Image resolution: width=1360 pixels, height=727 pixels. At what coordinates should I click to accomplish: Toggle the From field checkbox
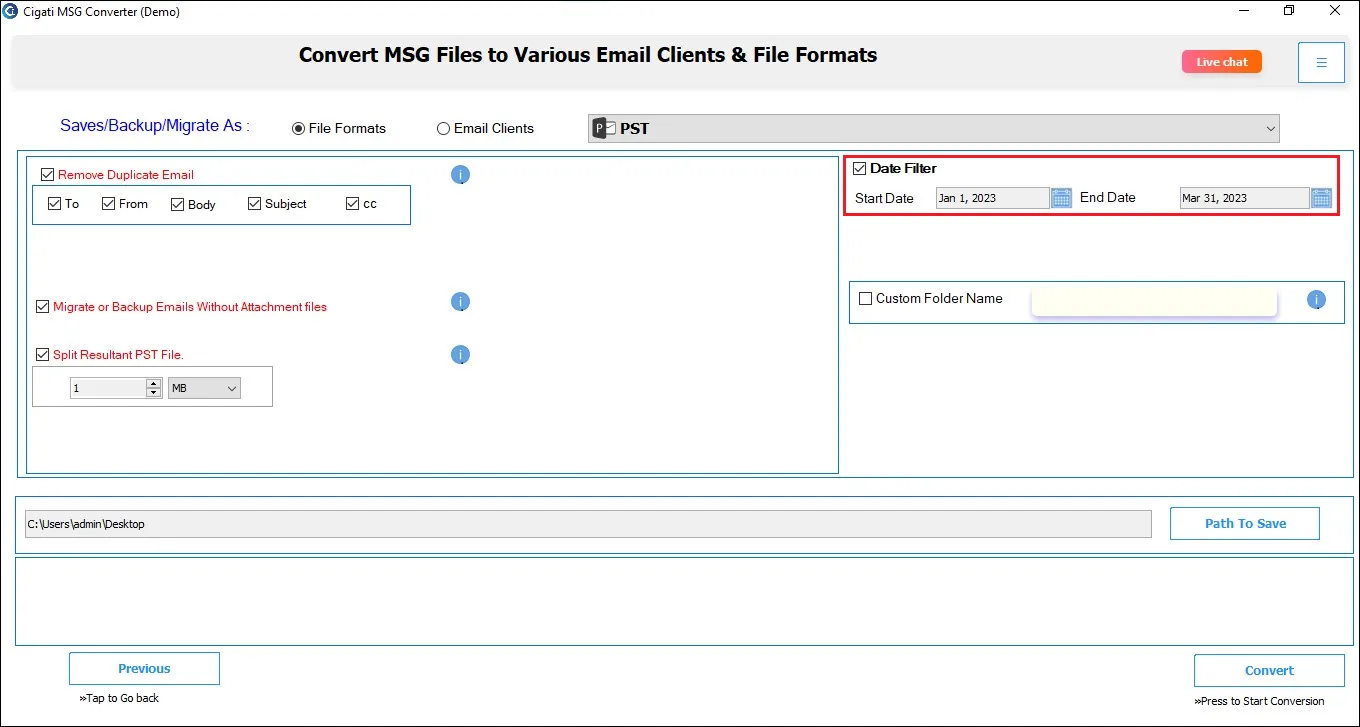coord(108,204)
